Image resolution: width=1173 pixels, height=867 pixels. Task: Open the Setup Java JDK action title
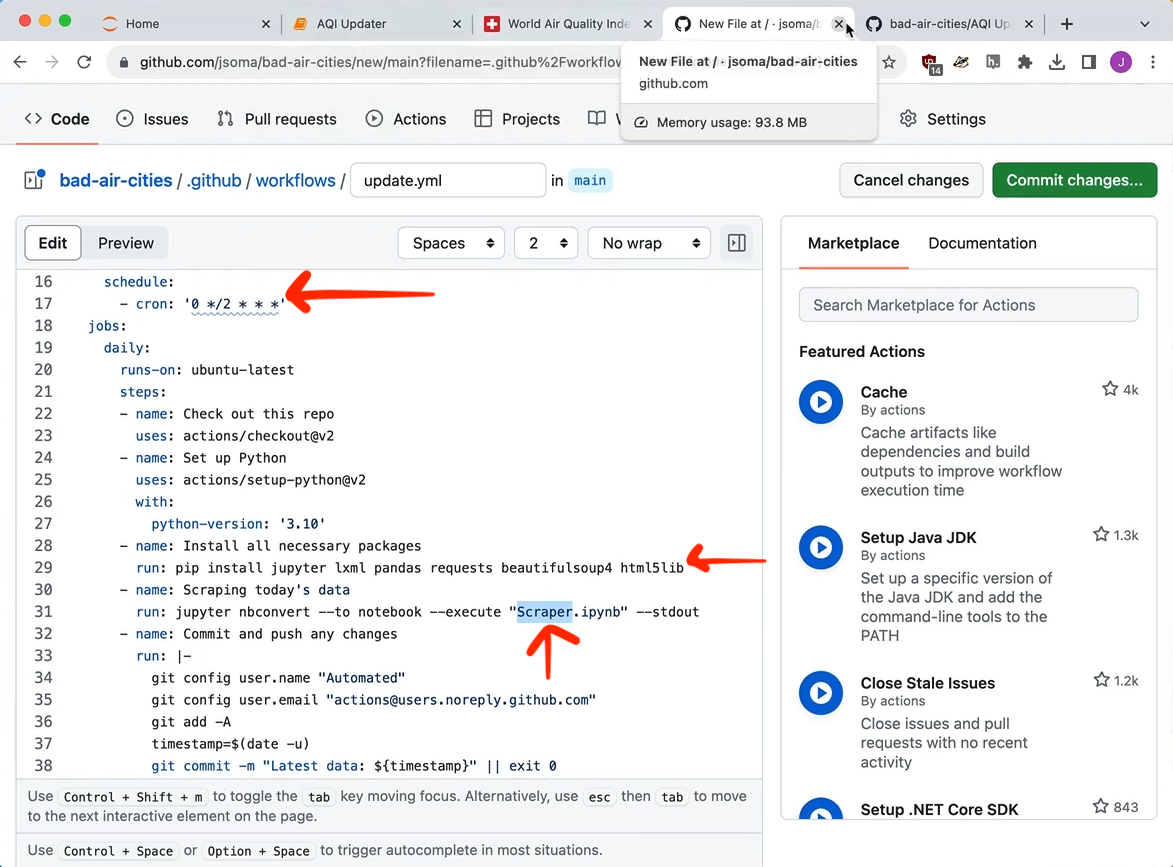point(919,537)
